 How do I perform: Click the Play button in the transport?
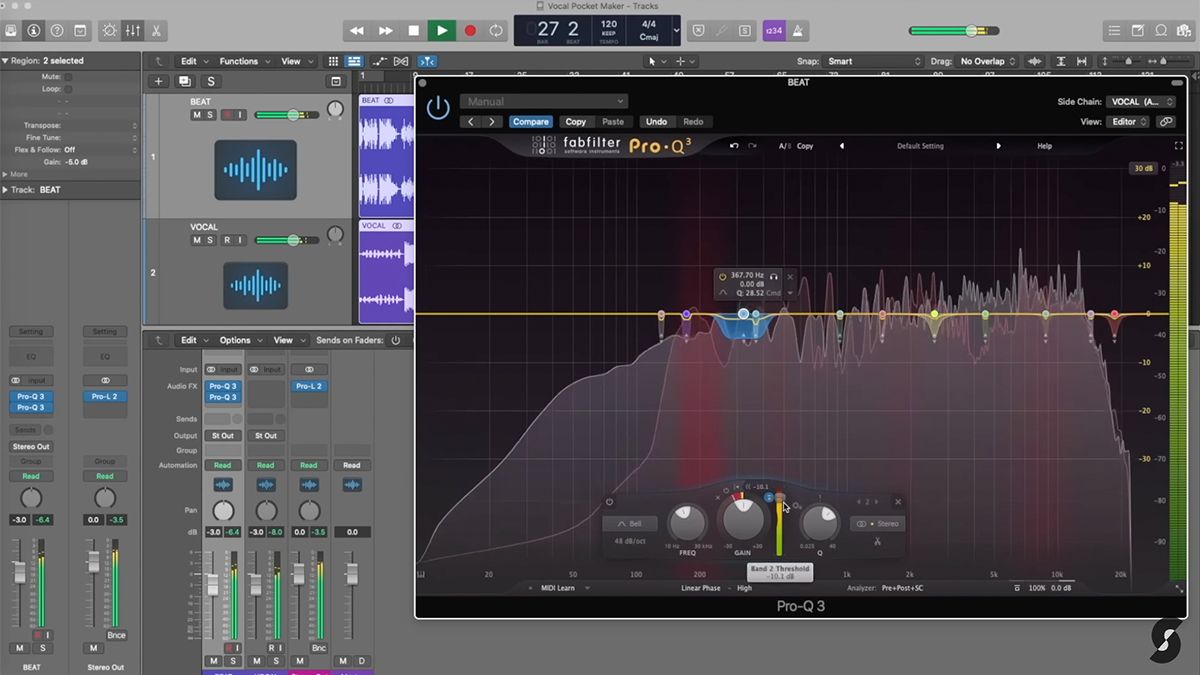441,31
